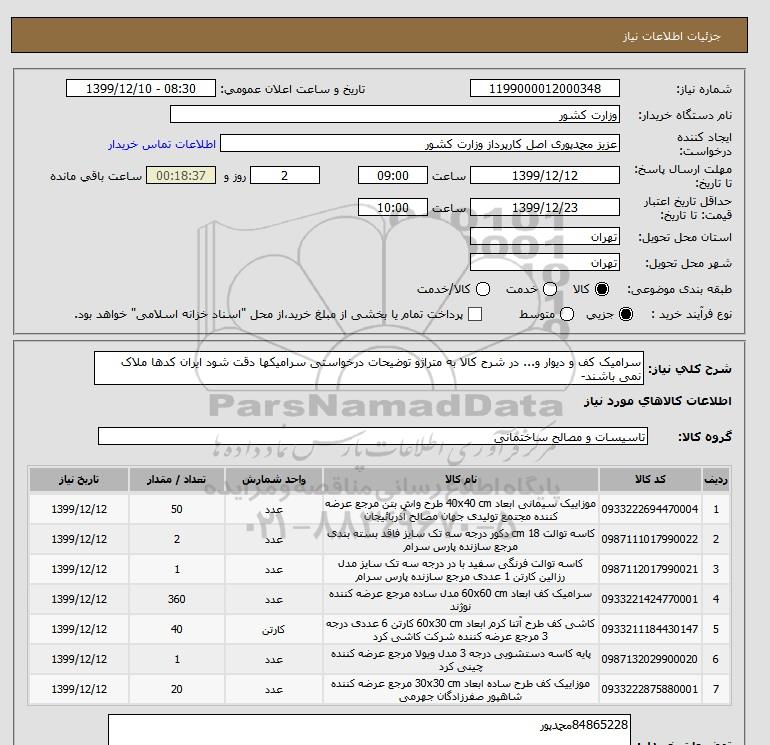Toggle the treasury bonds payment checkbox
This screenshot has height=745, width=770.
coord(475,314)
